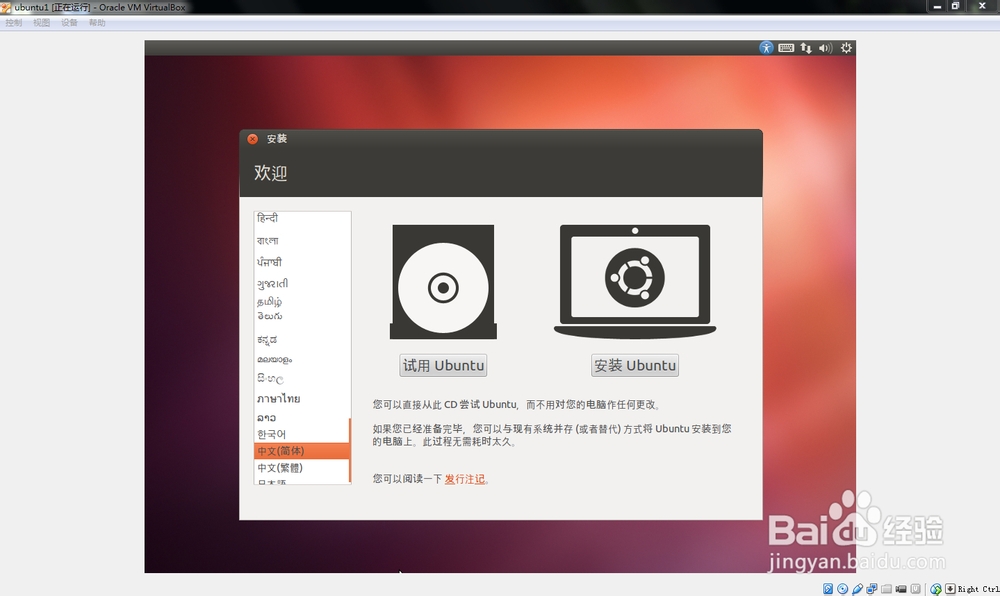Screen dimensions: 1000x596
Task: Click the shared folders status icon
Action: [886, 589]
